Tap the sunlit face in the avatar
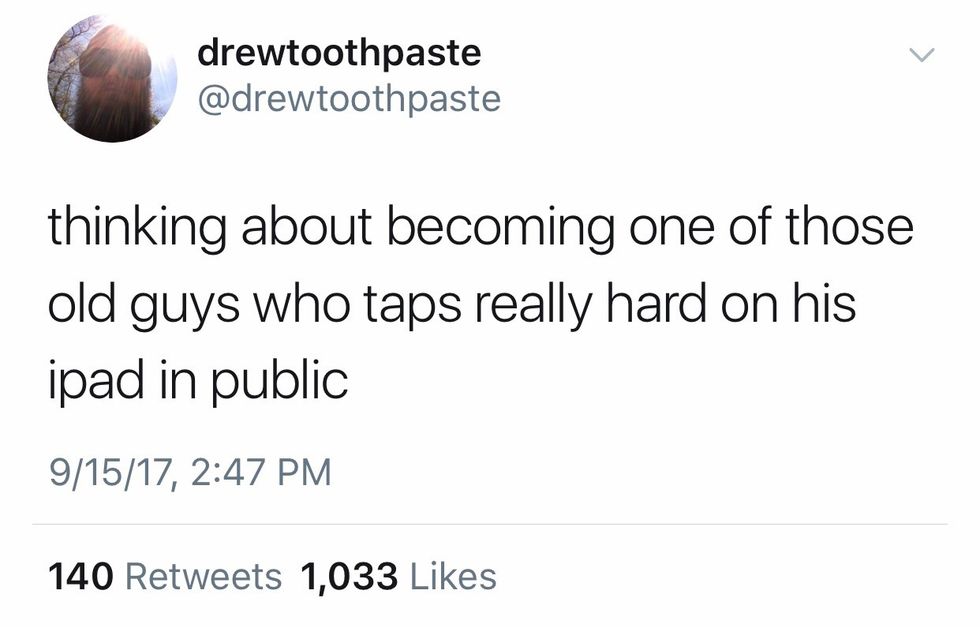980x627 pixels. (x=116, y=69)
